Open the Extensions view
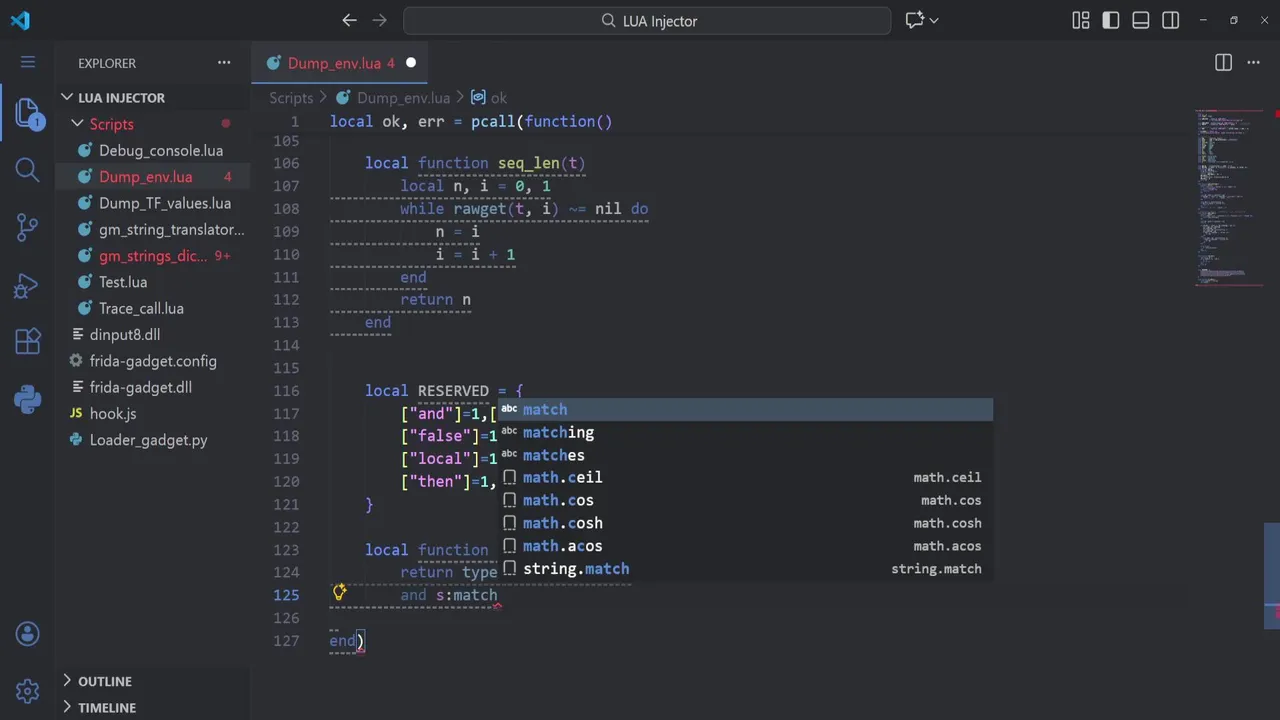The height and width of the screenshot is (720, 1280). click(28, 342)
